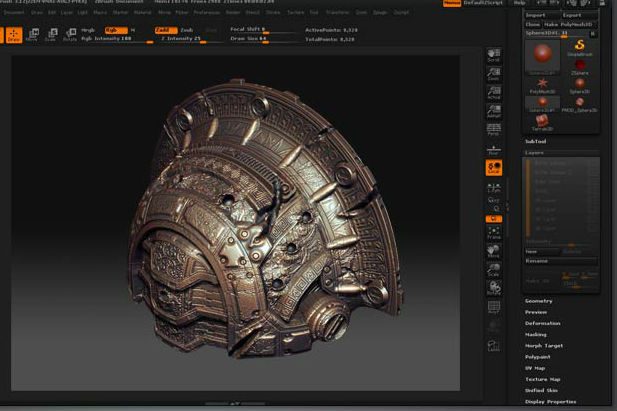Click the orange Menus button
This screenshot has width=617, height=411.
click(x=452, y=3)
